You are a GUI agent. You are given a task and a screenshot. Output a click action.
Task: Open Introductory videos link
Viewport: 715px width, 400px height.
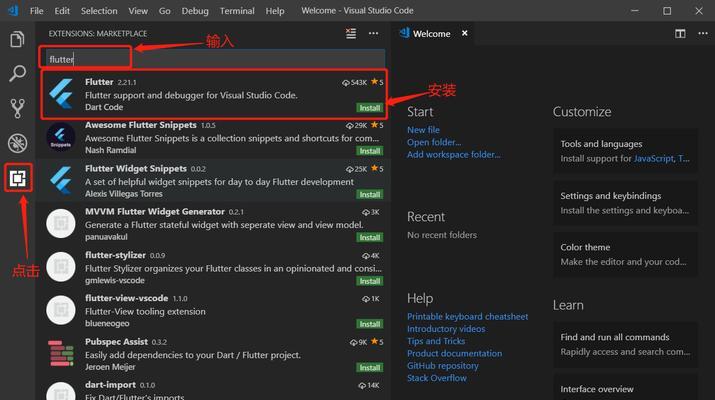(446, 329)
